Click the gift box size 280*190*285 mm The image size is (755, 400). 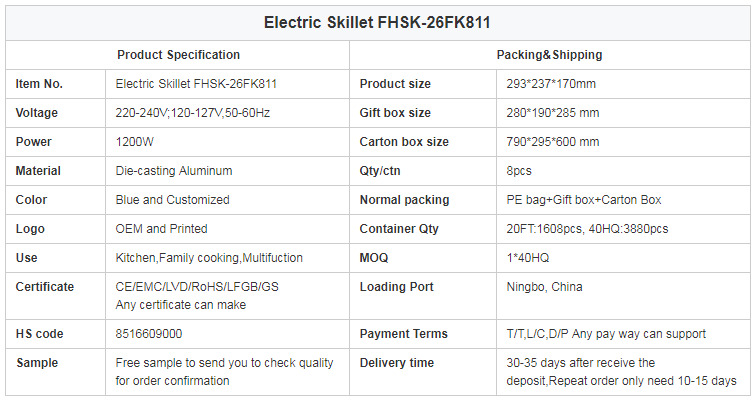[553, 113]
